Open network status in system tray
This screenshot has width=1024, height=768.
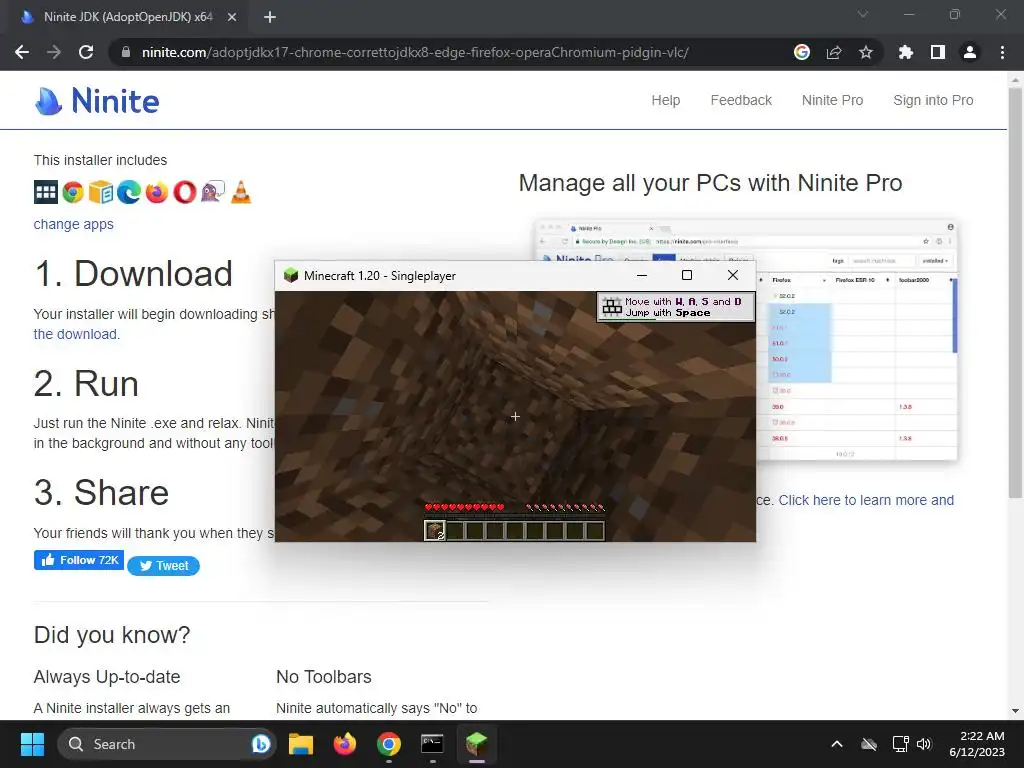pos(901,744)
